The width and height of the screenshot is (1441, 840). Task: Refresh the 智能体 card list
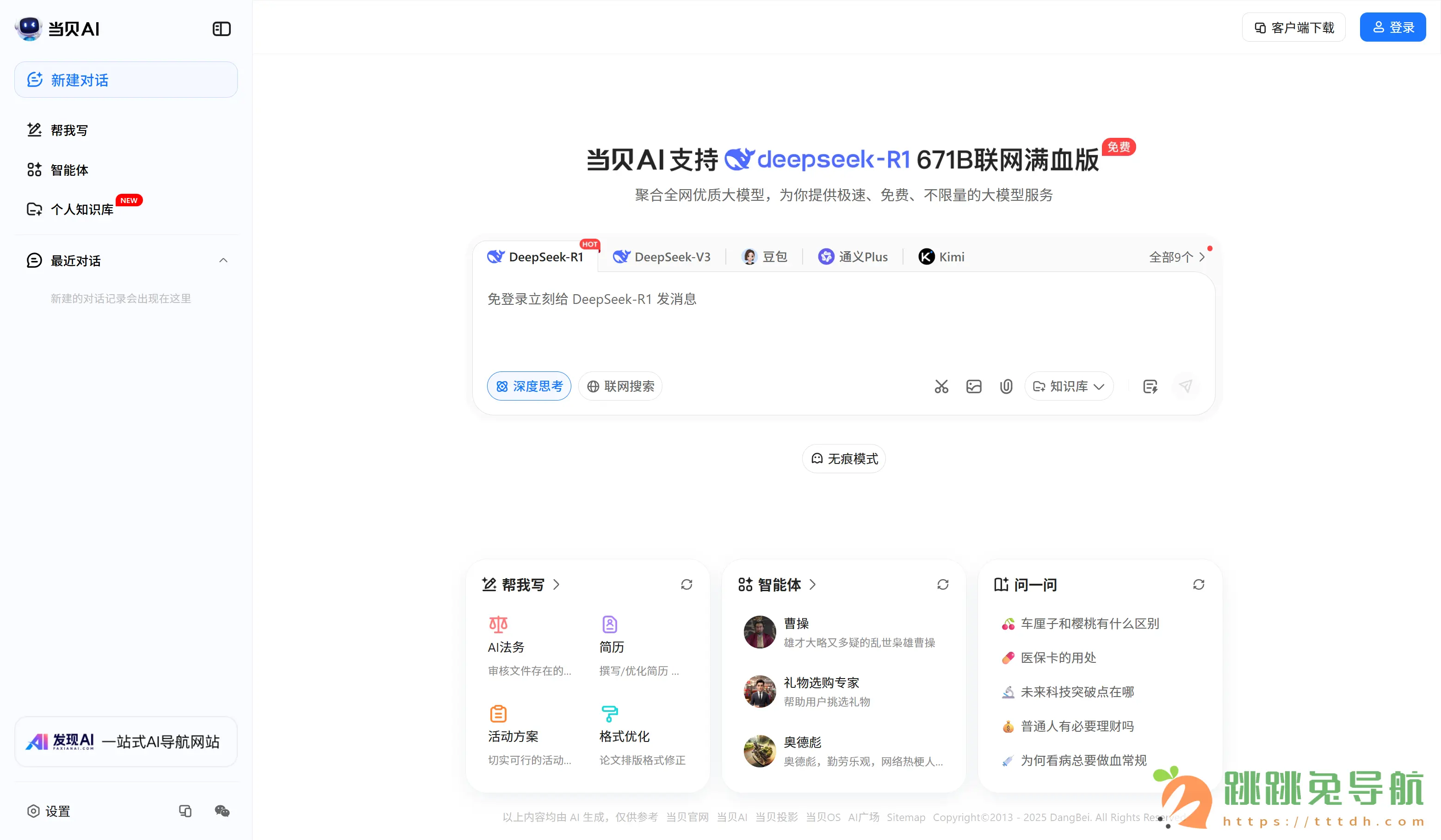tap(943, 584)
